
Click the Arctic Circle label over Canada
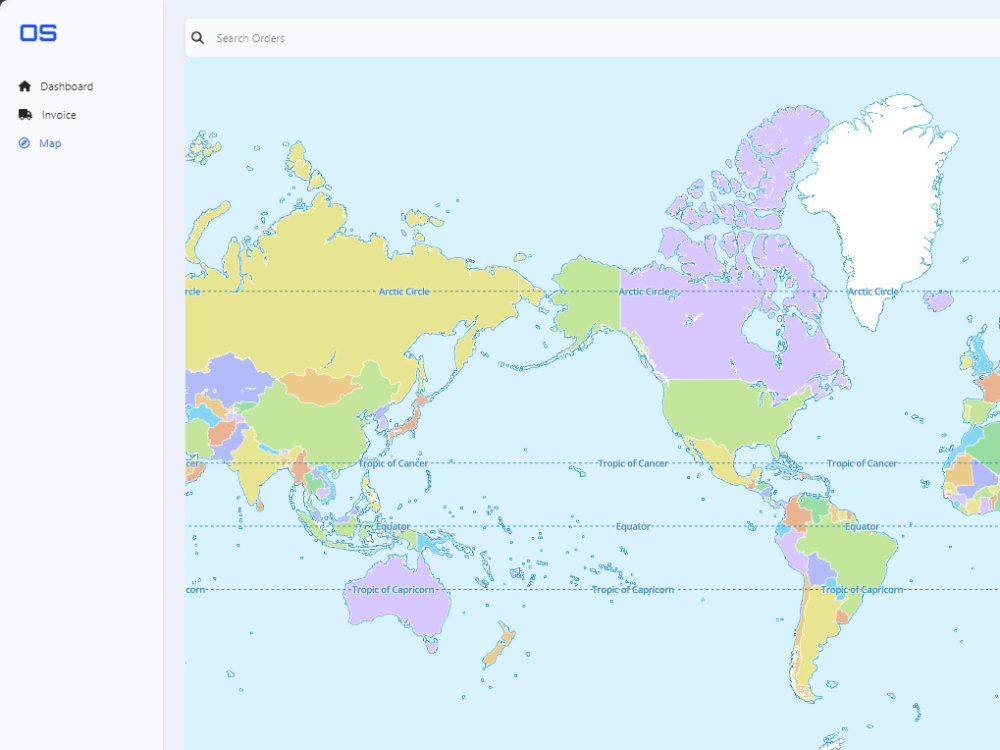point(644,291)
